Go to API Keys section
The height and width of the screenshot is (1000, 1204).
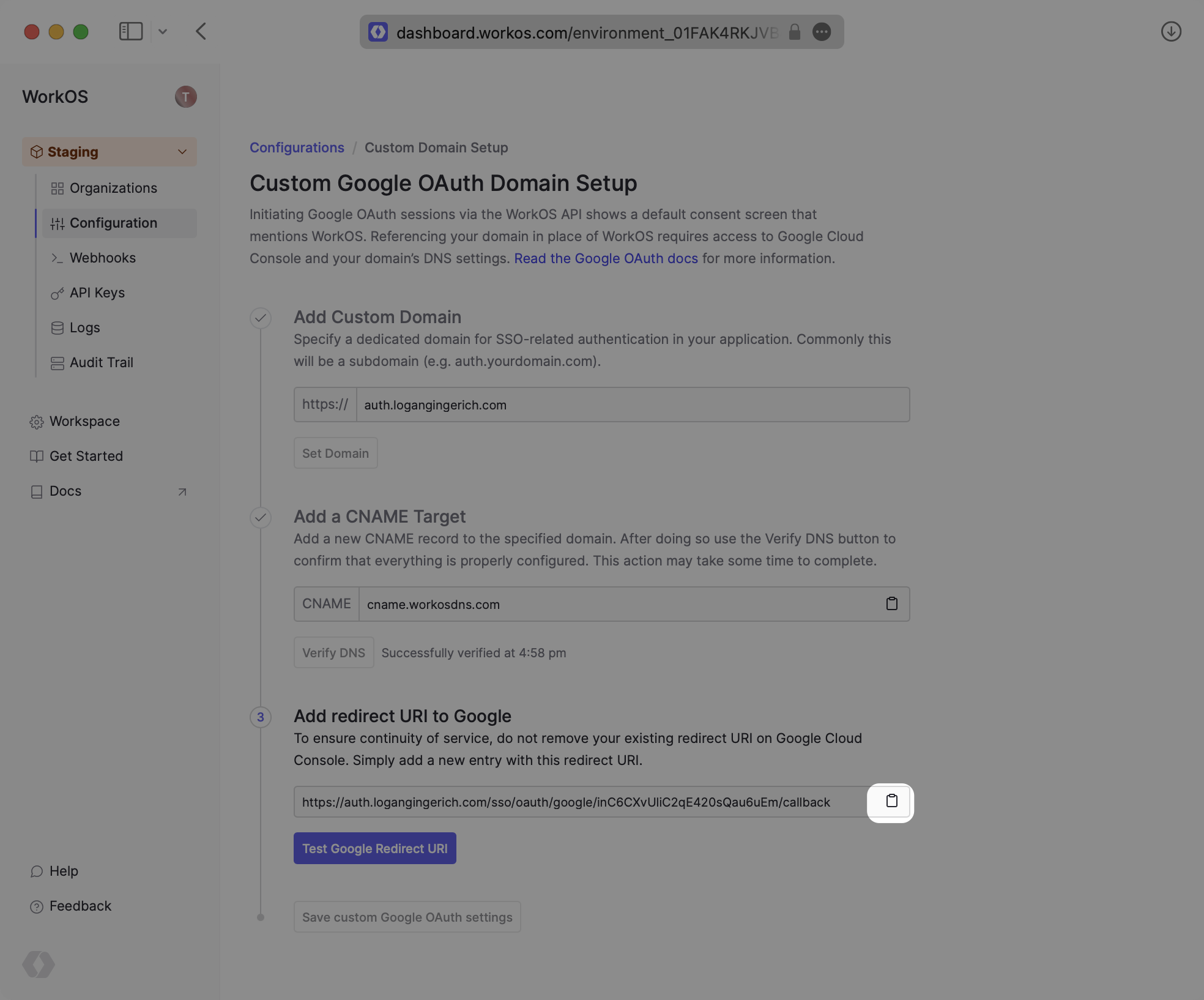(97, 293)
